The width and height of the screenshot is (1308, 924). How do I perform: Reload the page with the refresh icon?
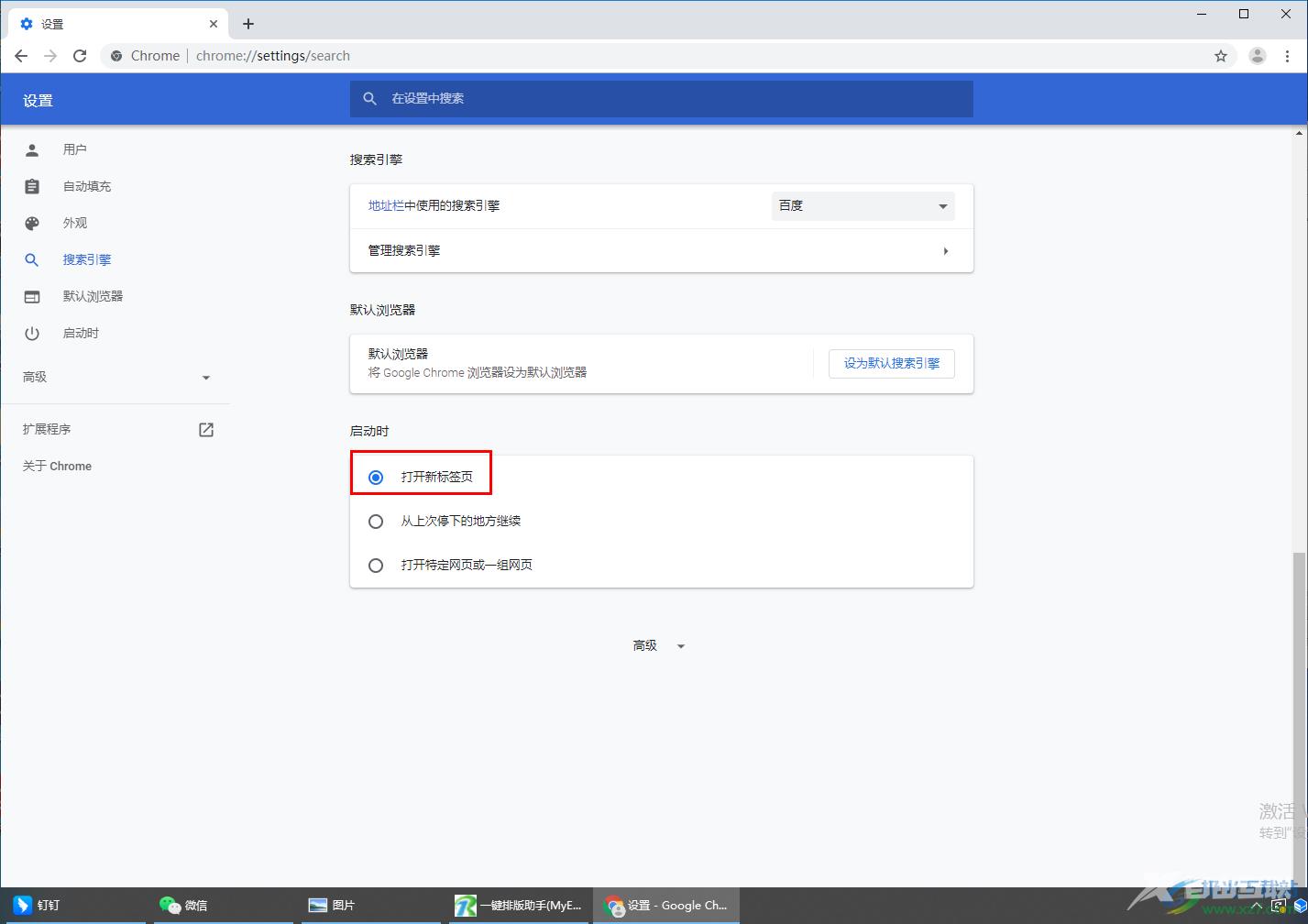(x=80, y=56)
